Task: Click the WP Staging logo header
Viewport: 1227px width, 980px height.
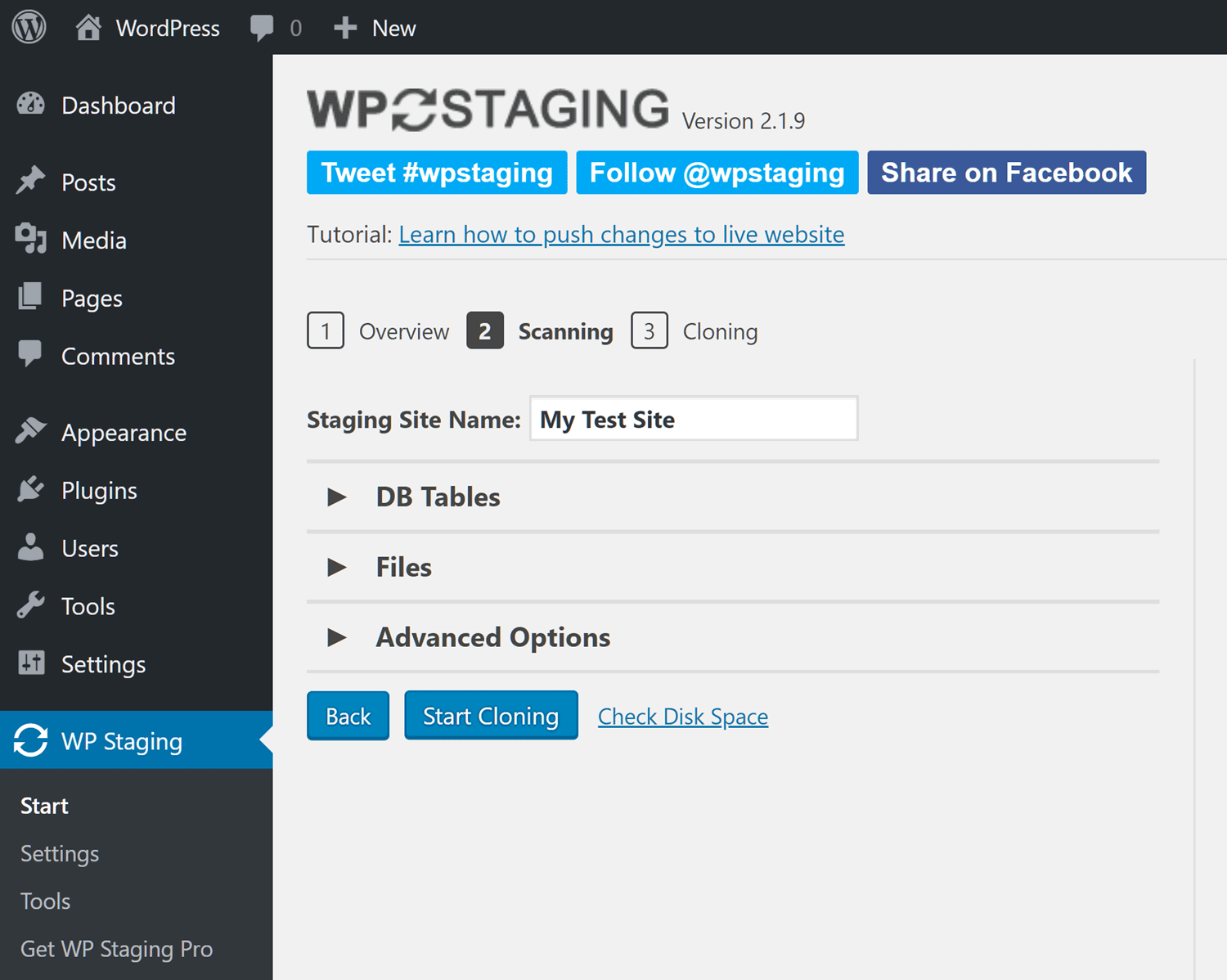Action: click(488, 109)
